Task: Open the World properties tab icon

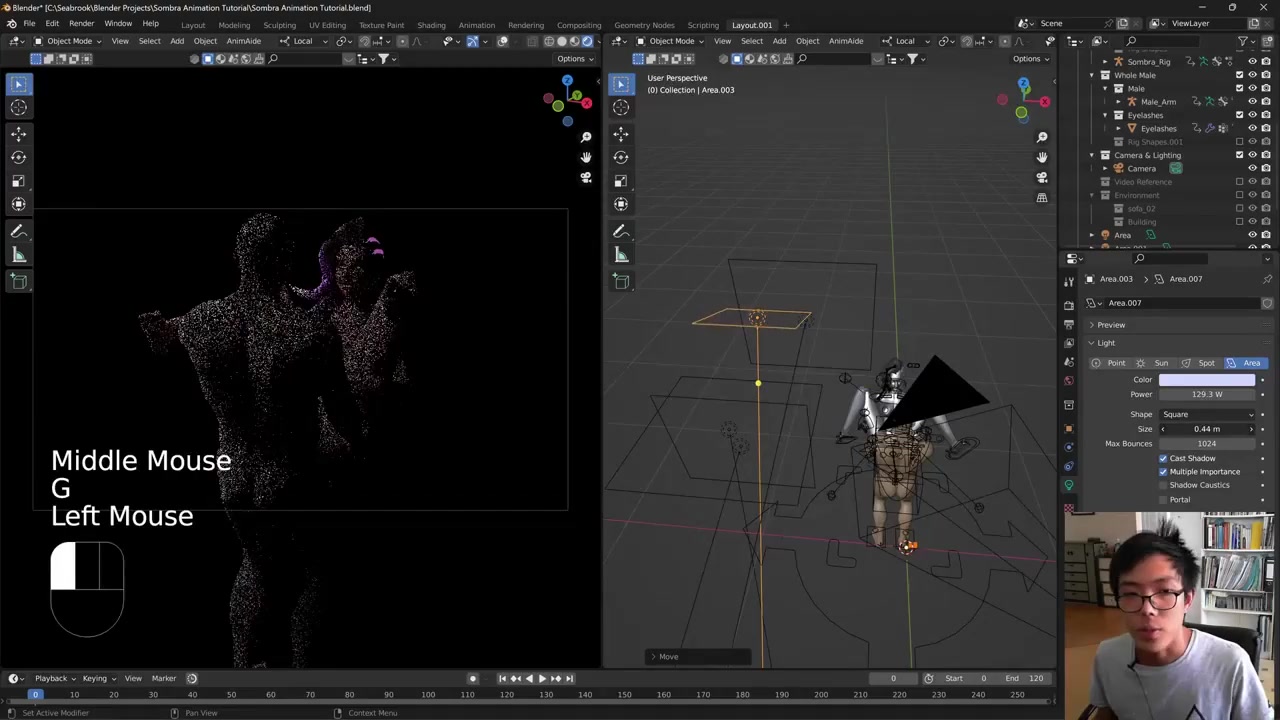Action: (1069, 381)
